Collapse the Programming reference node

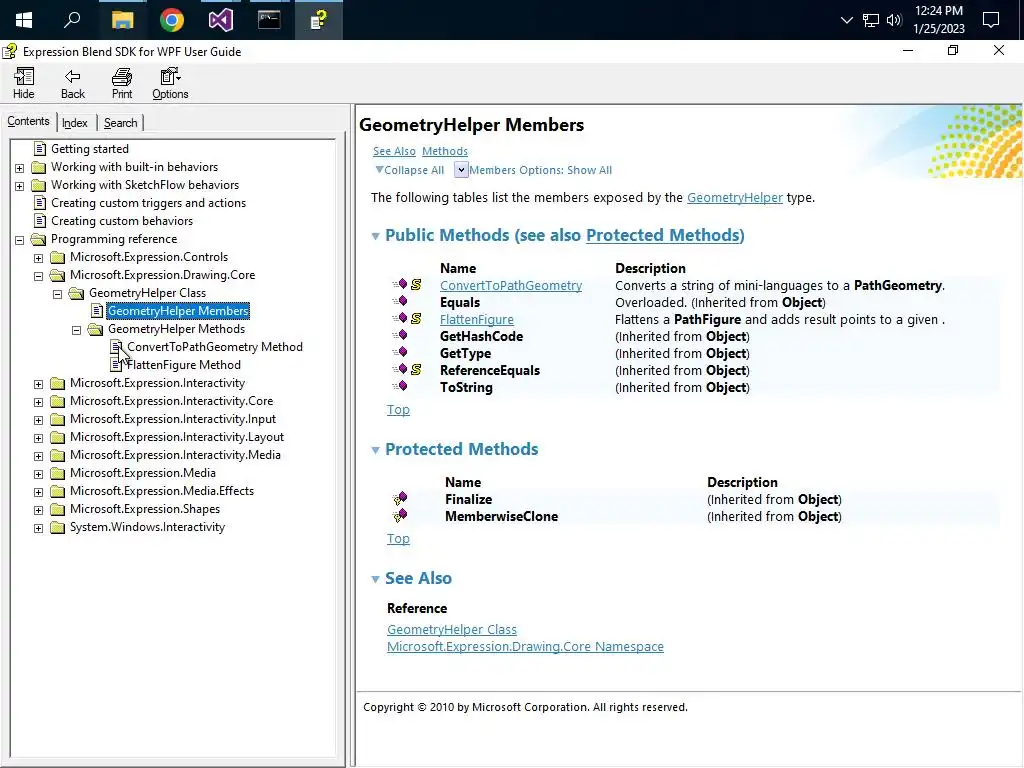click(20, 240)
